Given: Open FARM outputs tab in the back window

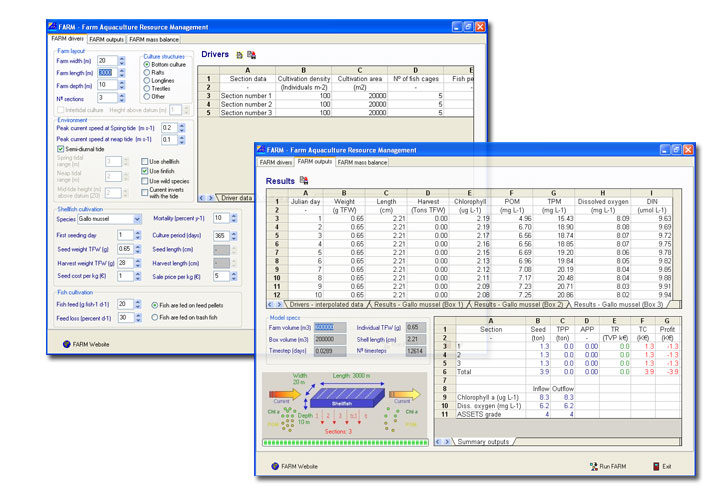Looking at the screenshot, I should 107,39.
